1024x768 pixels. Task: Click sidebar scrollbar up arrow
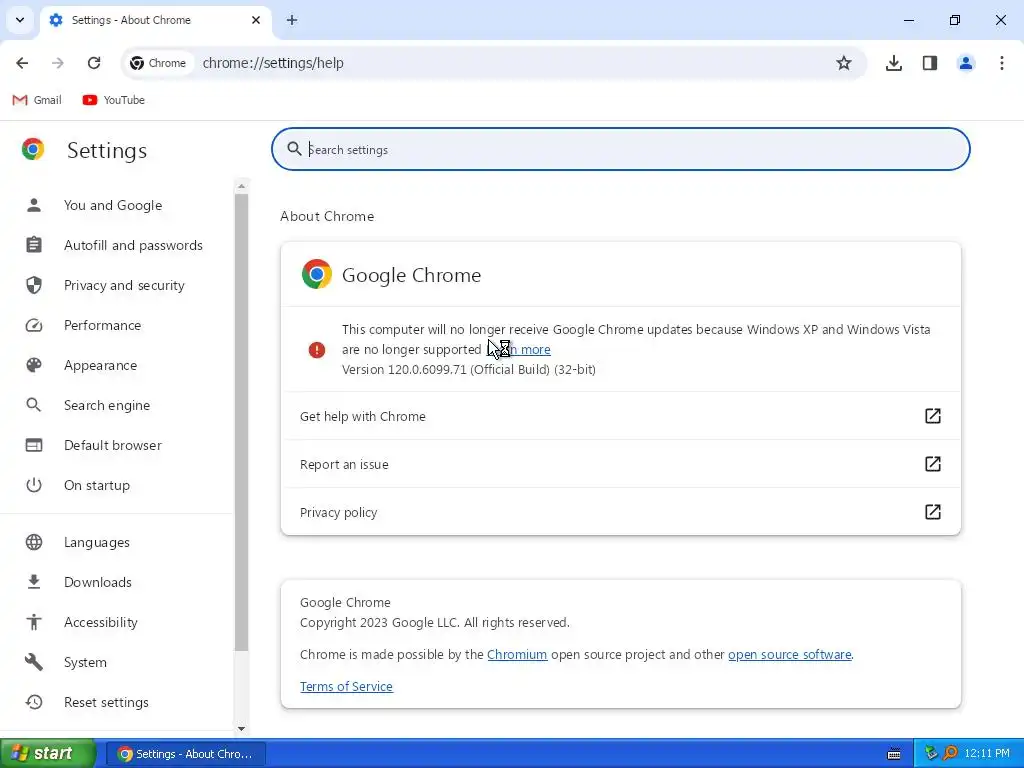coord(242,186)
